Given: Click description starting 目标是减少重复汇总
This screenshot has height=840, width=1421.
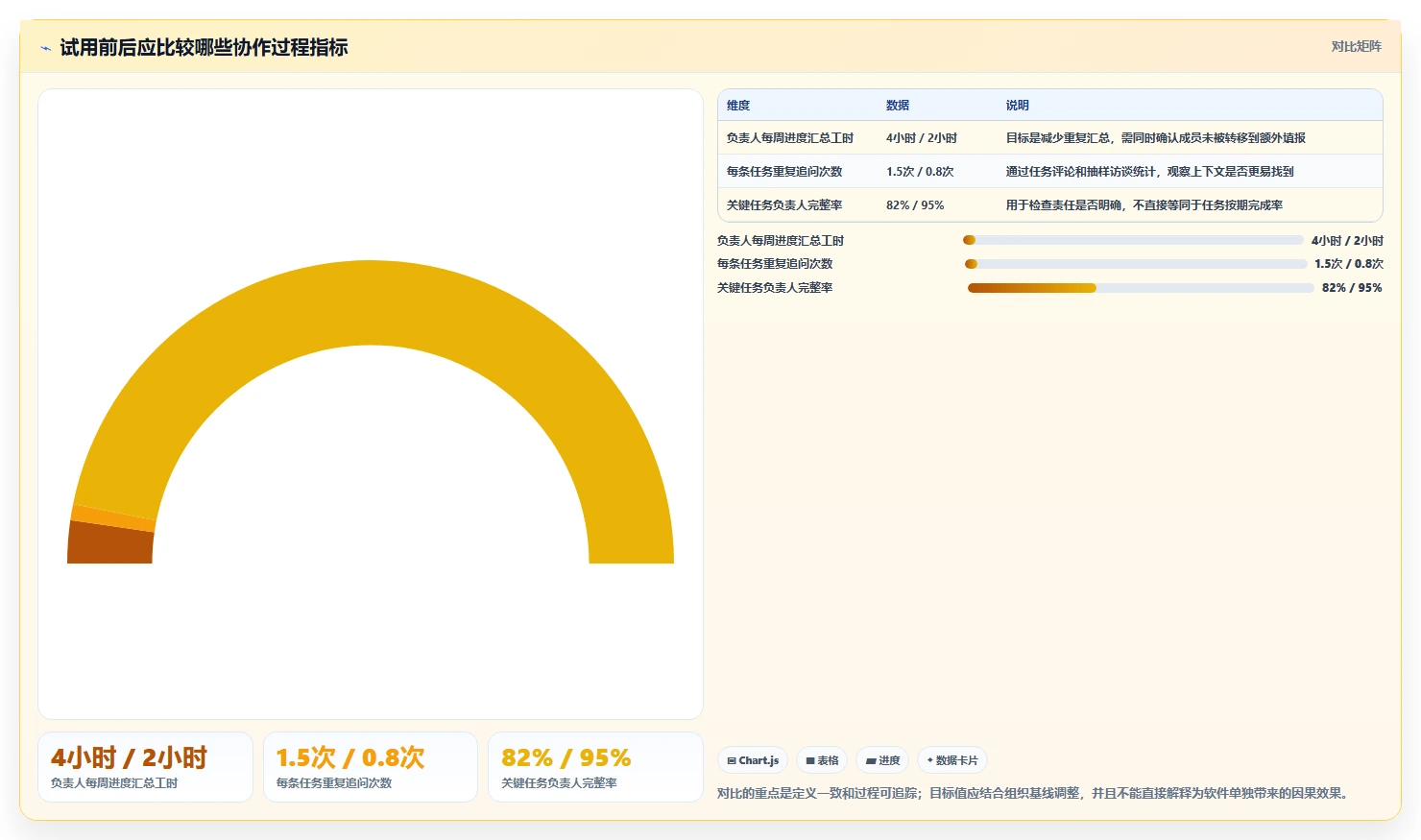Looking at the screenshot, I should point(1156,138).
